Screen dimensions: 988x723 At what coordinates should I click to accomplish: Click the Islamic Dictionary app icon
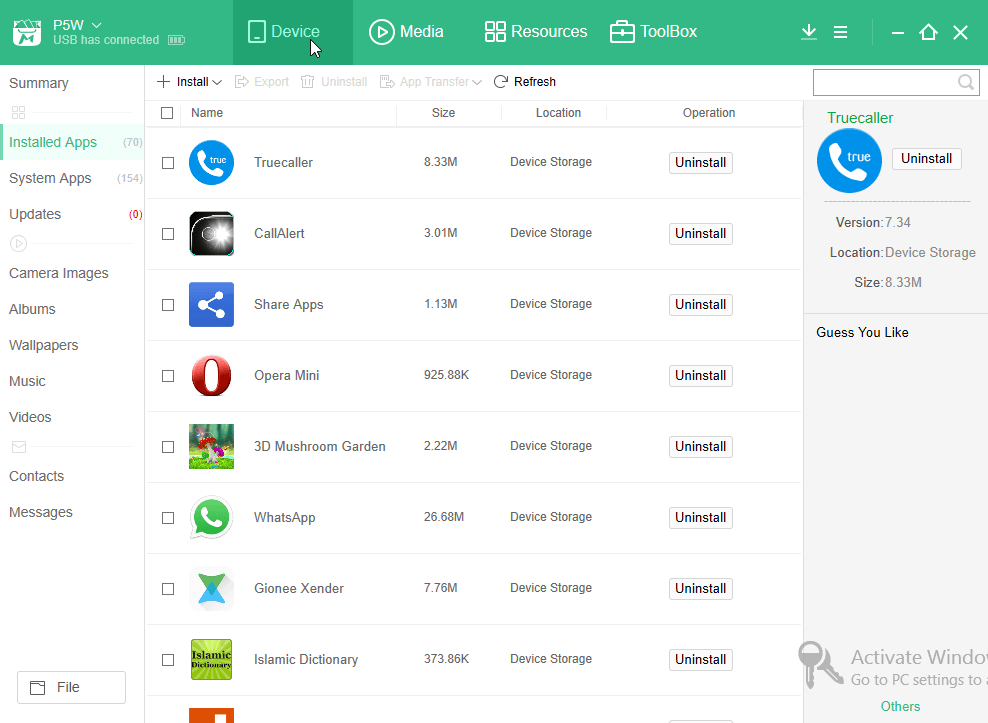coord(211,659)
